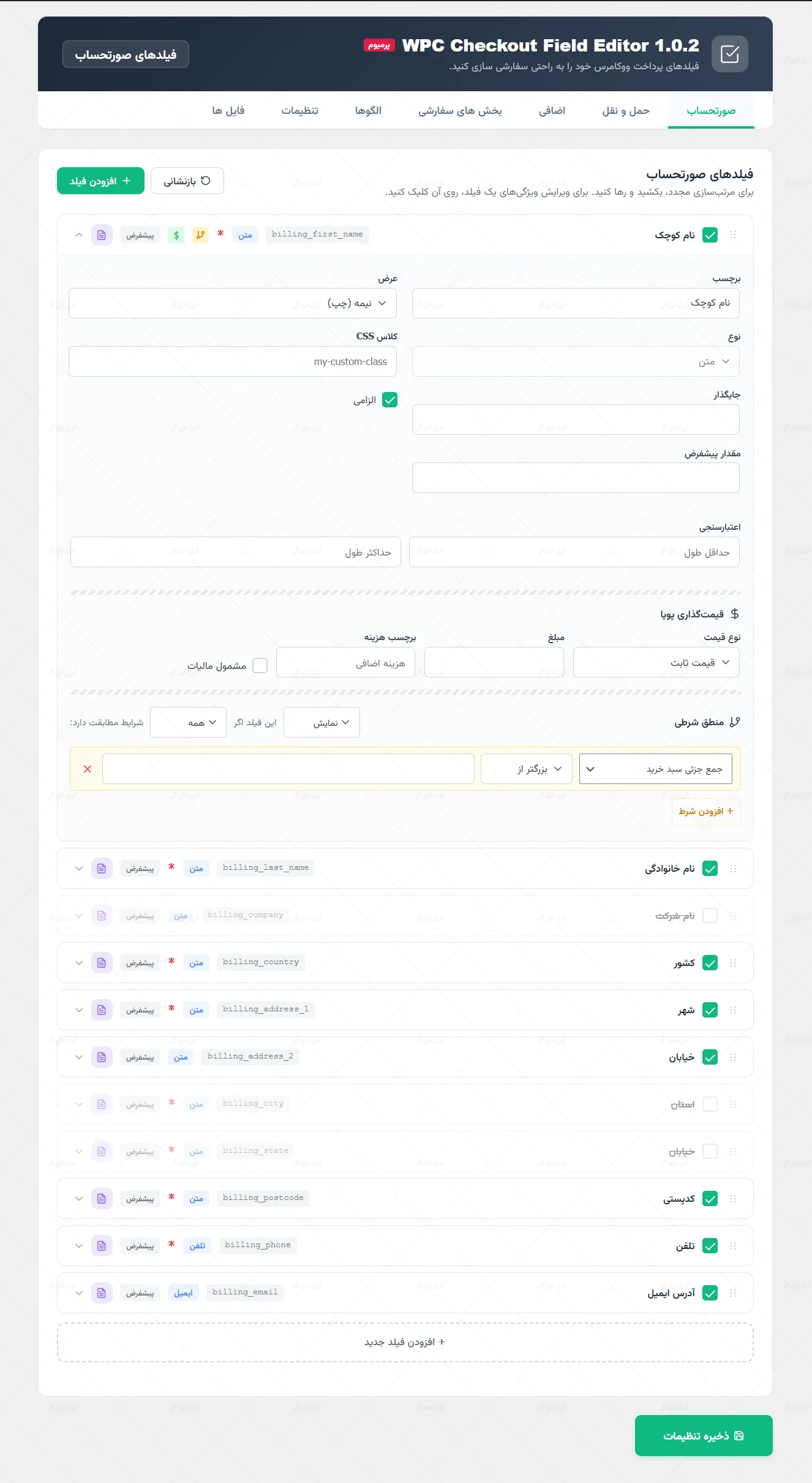The height and width of the screenshot is (1483, 812).
Task: Switch to the اضافی tab
Action: click(552, 110)
